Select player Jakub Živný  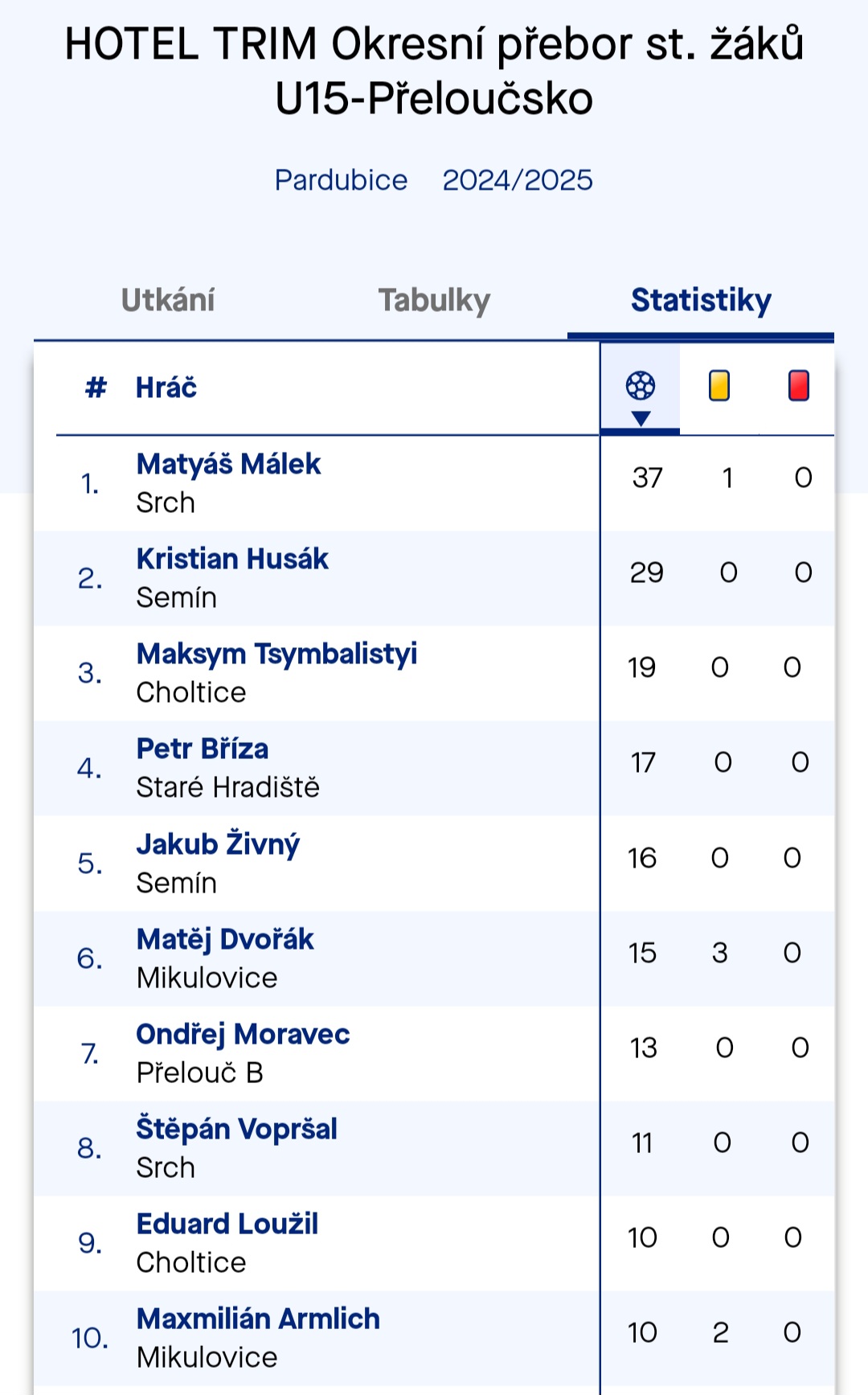[x=218, y=843]
